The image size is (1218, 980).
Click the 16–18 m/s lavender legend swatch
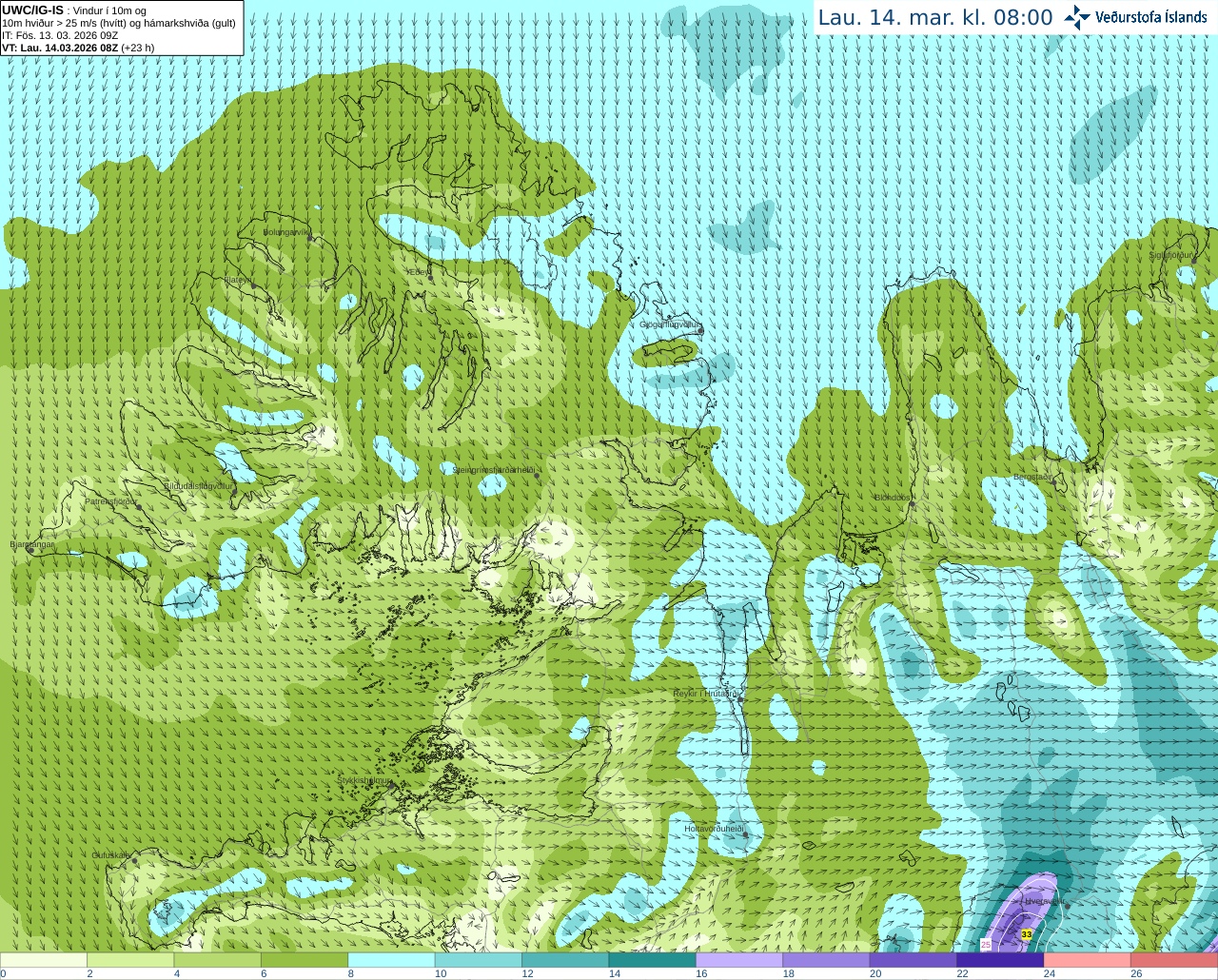[x=739, y=960]
